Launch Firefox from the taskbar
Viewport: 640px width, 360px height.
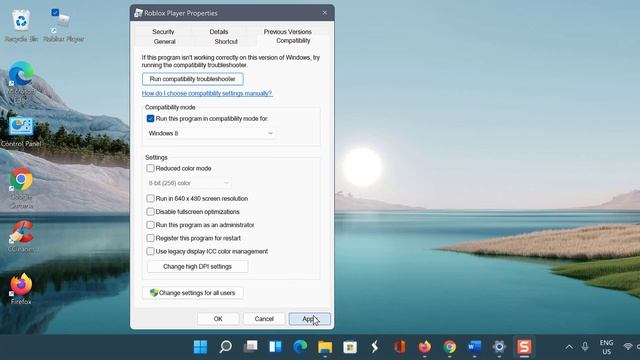tap(424, 347)
